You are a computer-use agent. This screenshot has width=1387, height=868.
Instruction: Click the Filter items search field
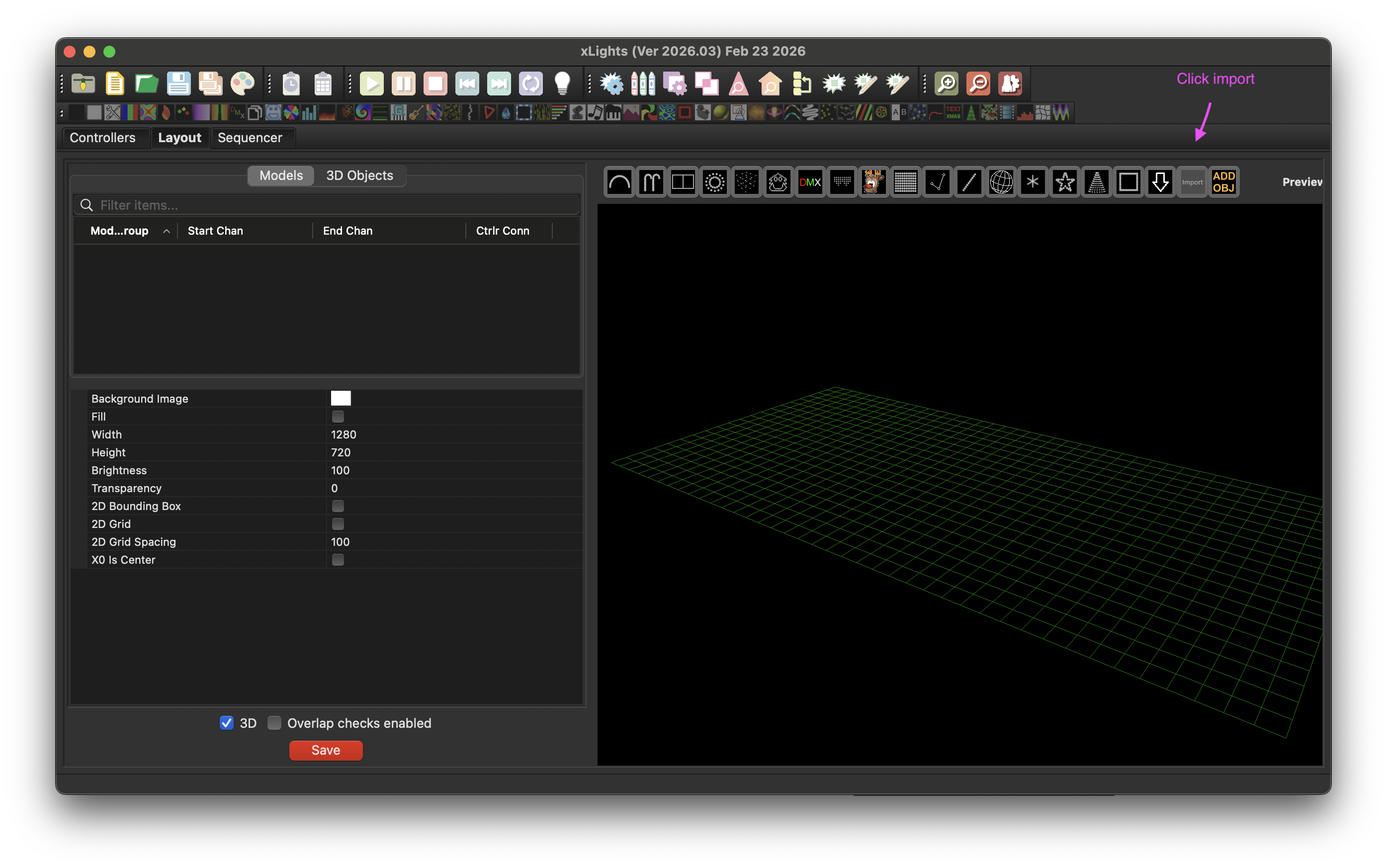click(x=327, y=205)
